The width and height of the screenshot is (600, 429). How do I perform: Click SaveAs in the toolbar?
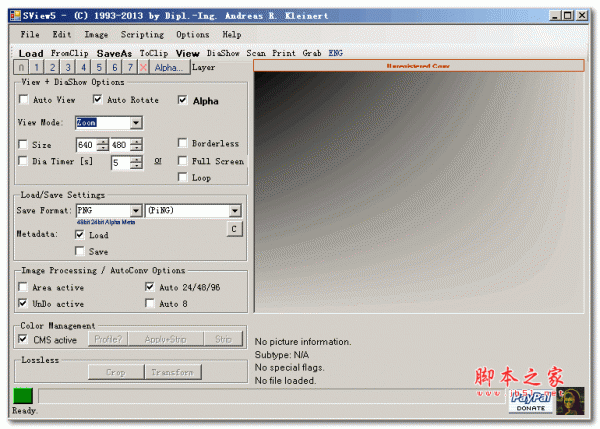coord(114,54)
